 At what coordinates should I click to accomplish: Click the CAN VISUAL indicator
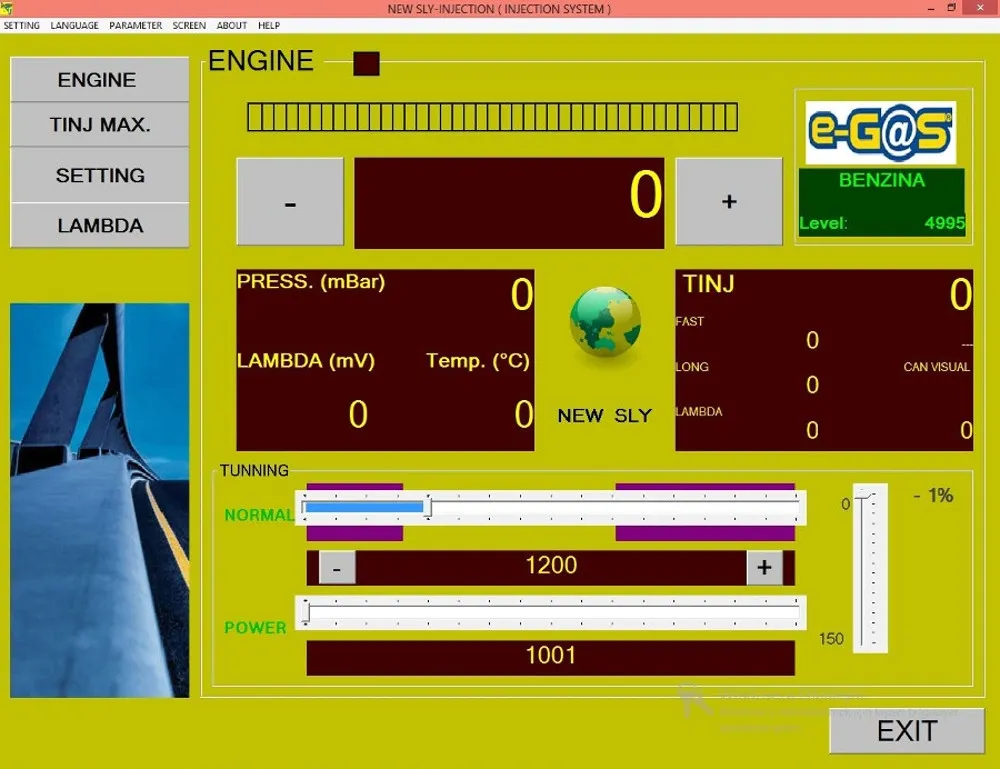tap(934, 367)
